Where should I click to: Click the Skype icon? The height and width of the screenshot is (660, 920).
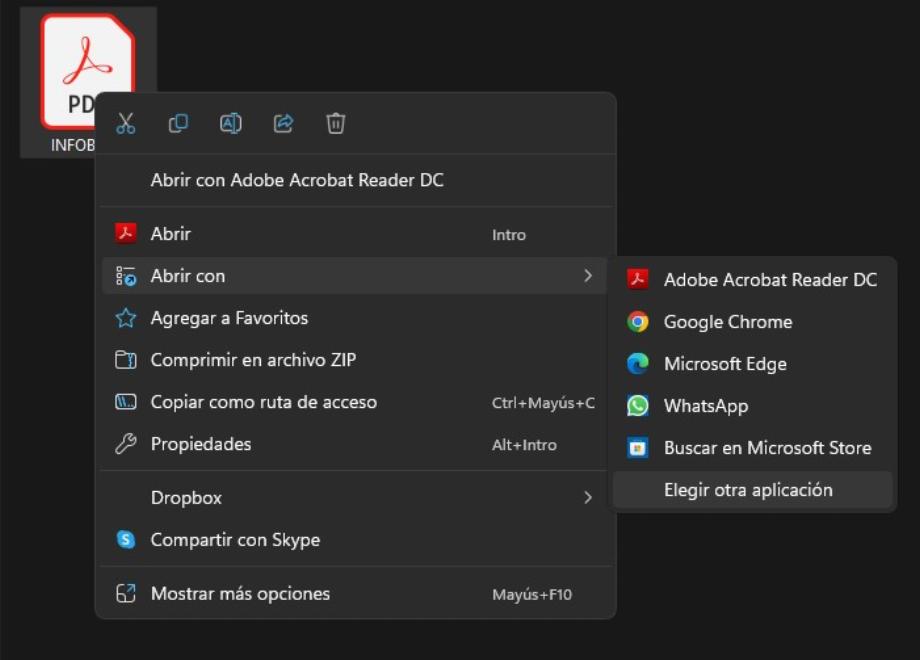coord(126,539)
